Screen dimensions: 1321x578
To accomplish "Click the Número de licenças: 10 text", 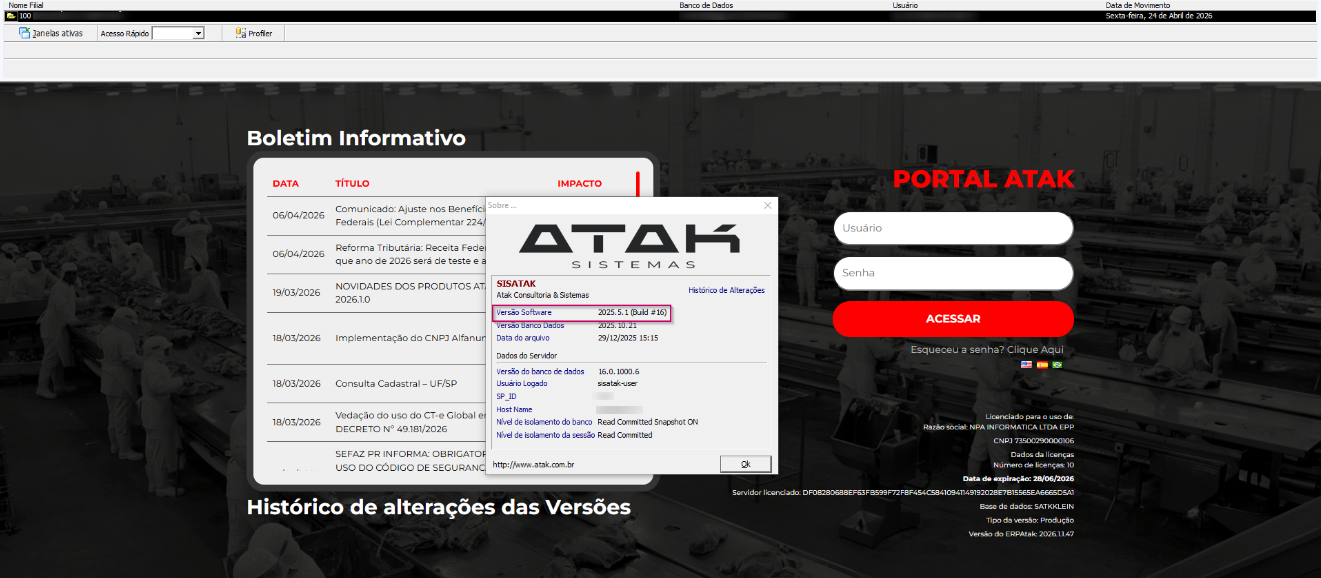I will tap(1033, 465).
